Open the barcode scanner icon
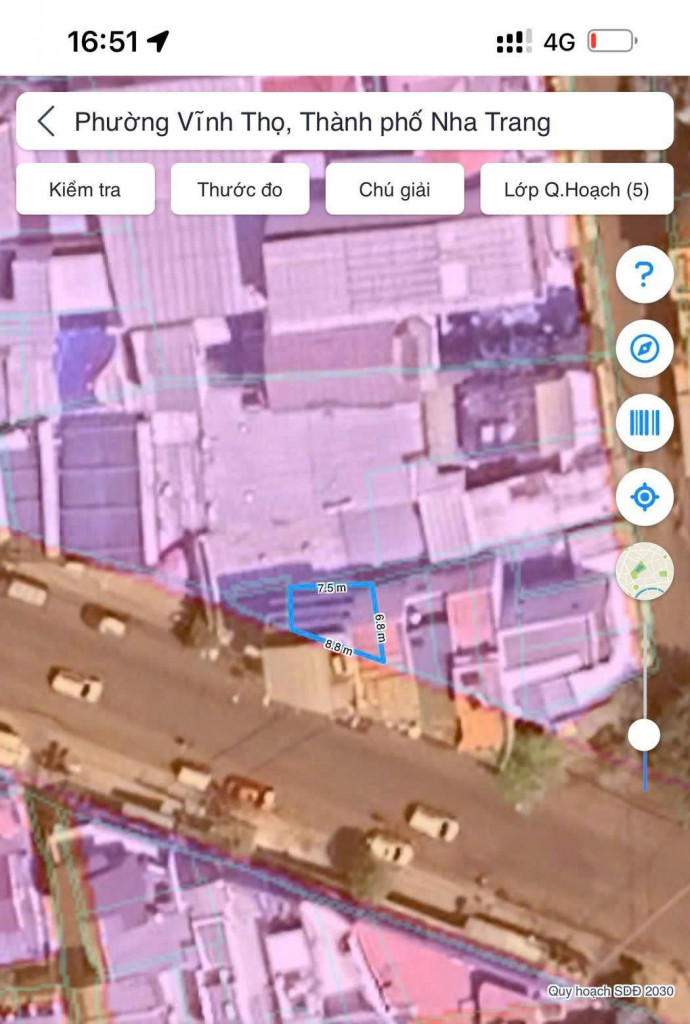Screen dimensions: 690x1024 644,423
